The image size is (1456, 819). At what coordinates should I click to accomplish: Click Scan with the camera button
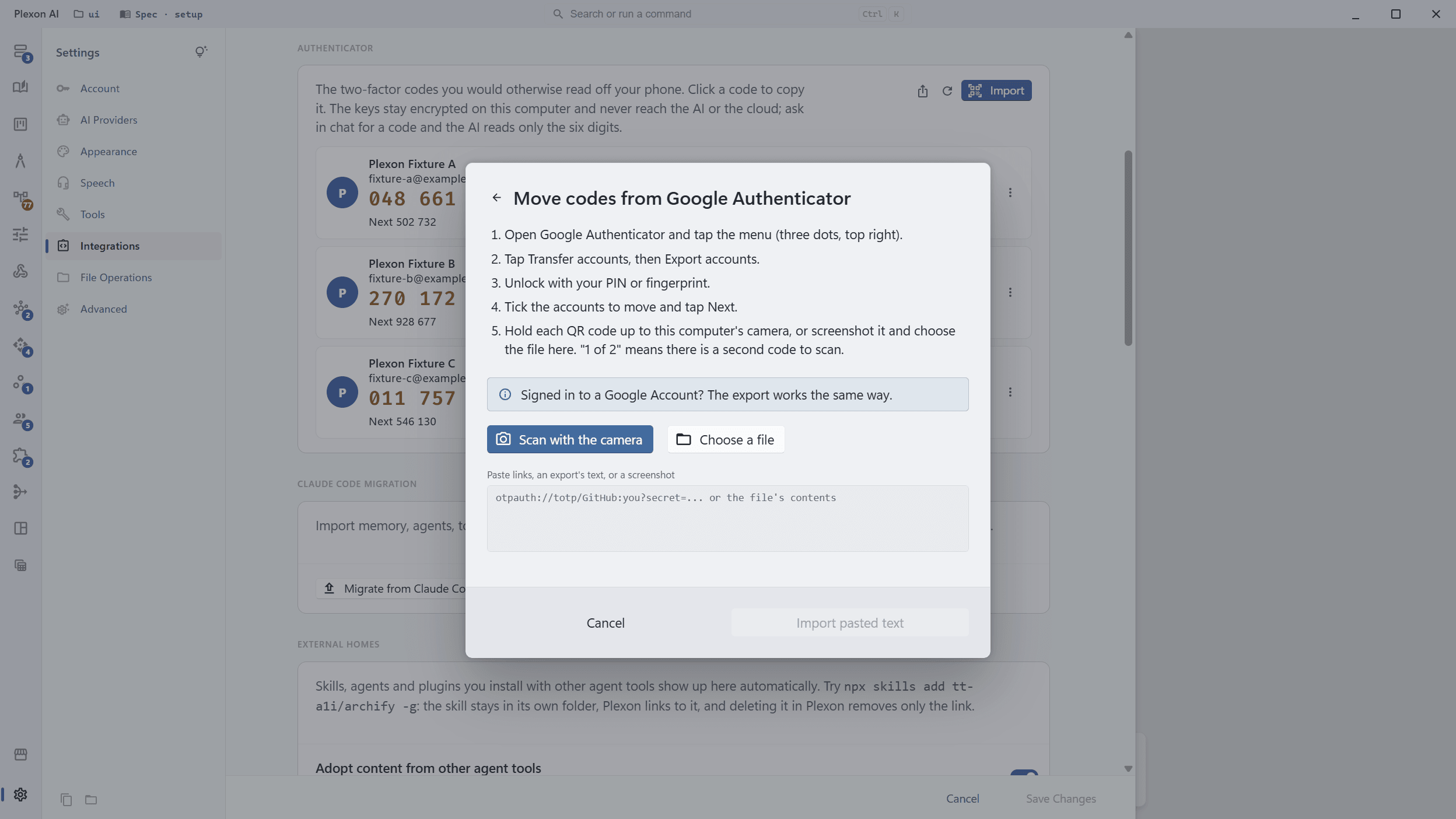click(x=570, y=439)
